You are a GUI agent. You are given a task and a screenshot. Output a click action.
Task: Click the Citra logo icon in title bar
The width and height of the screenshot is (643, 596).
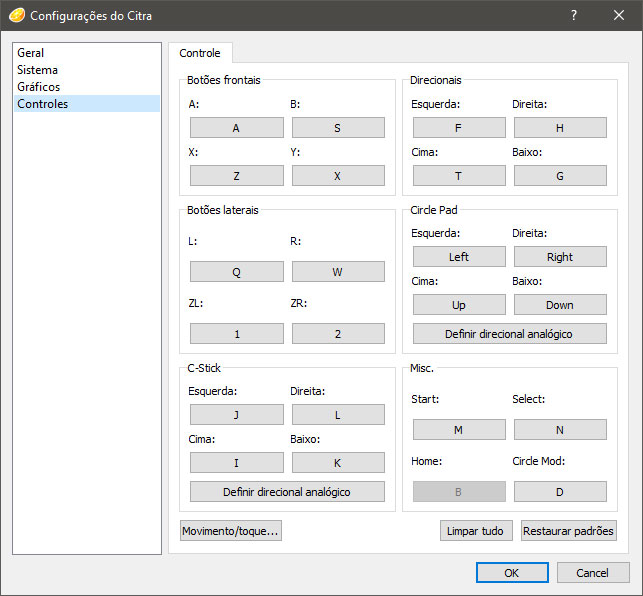16,15
